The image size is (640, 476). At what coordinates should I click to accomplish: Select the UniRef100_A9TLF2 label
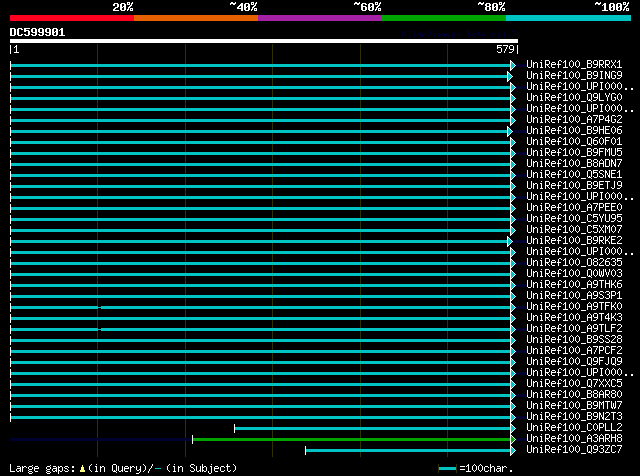tap(574, 329)
